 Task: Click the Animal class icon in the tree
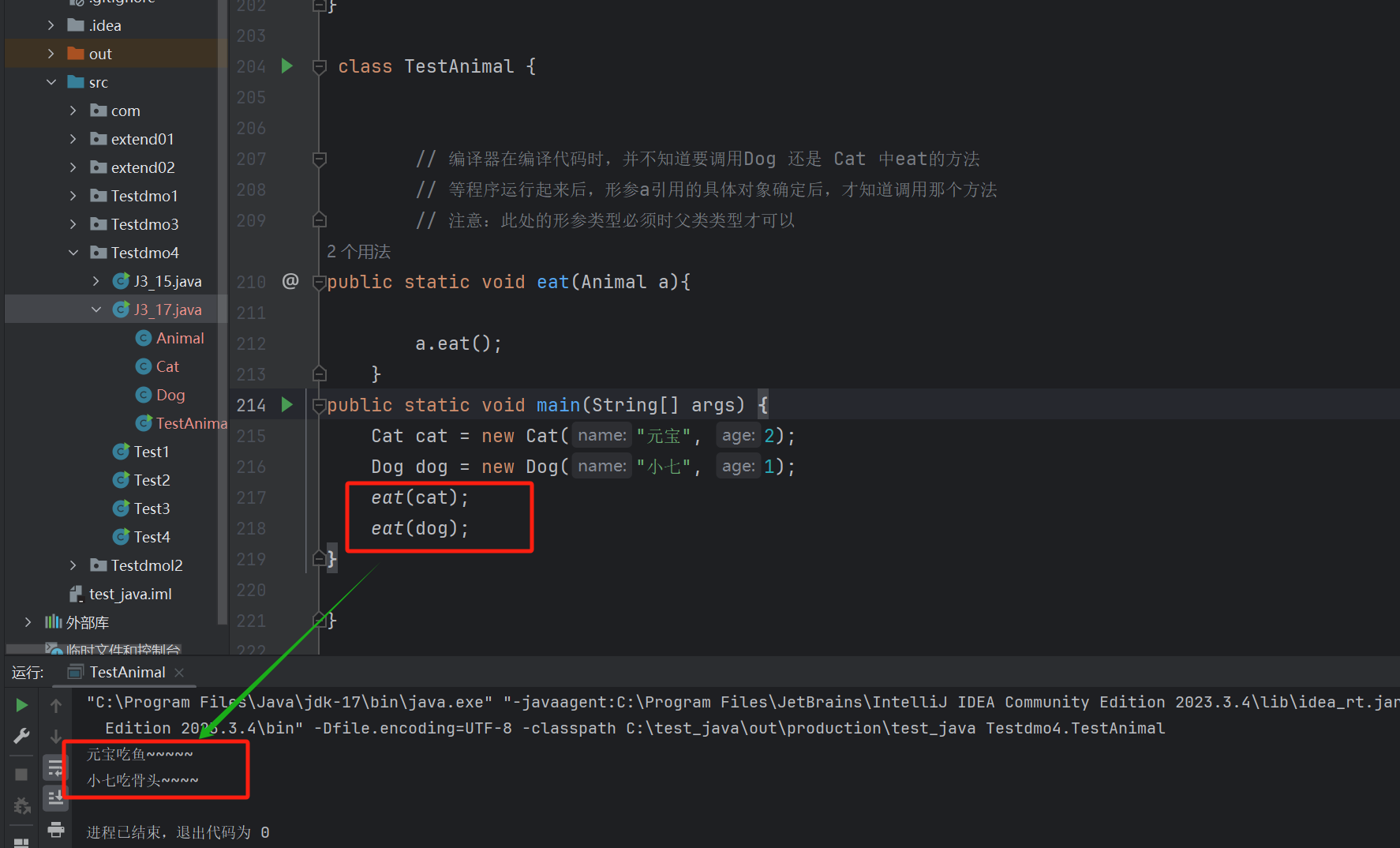(144, 338)
